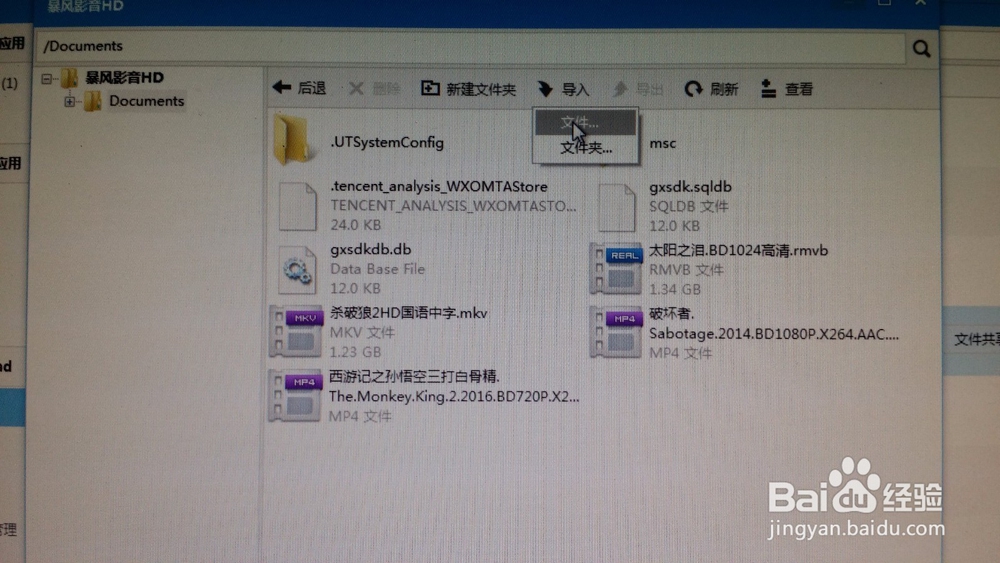Select the MKV video icon for 杀破狼2
The height and width of the screenshot is (563, 1000).
(x=295, y=332)
